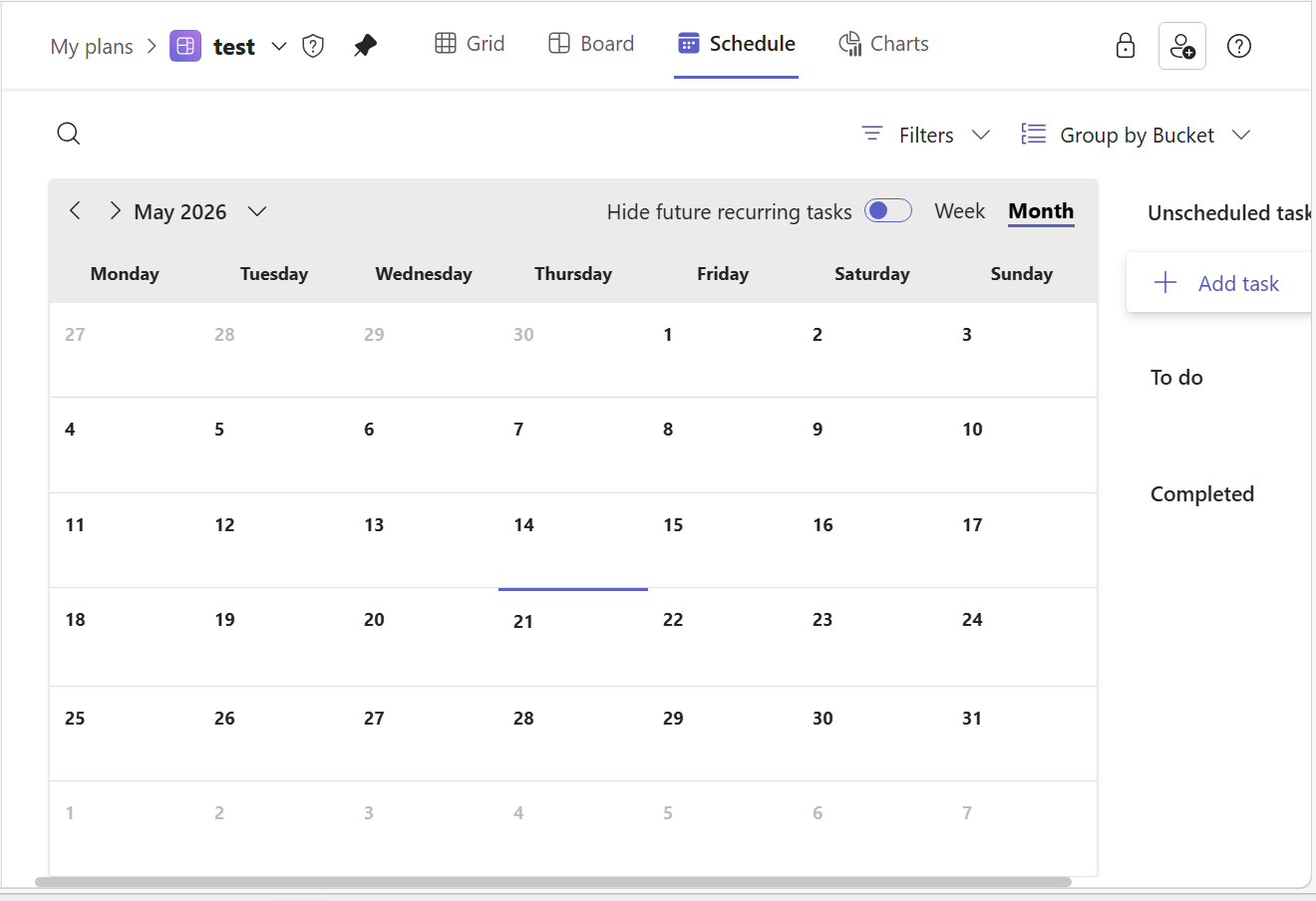Select the day 23 Saturday cell
Image resolution: width=1316 pixels, height=901 pixels.
coord(872,637)
